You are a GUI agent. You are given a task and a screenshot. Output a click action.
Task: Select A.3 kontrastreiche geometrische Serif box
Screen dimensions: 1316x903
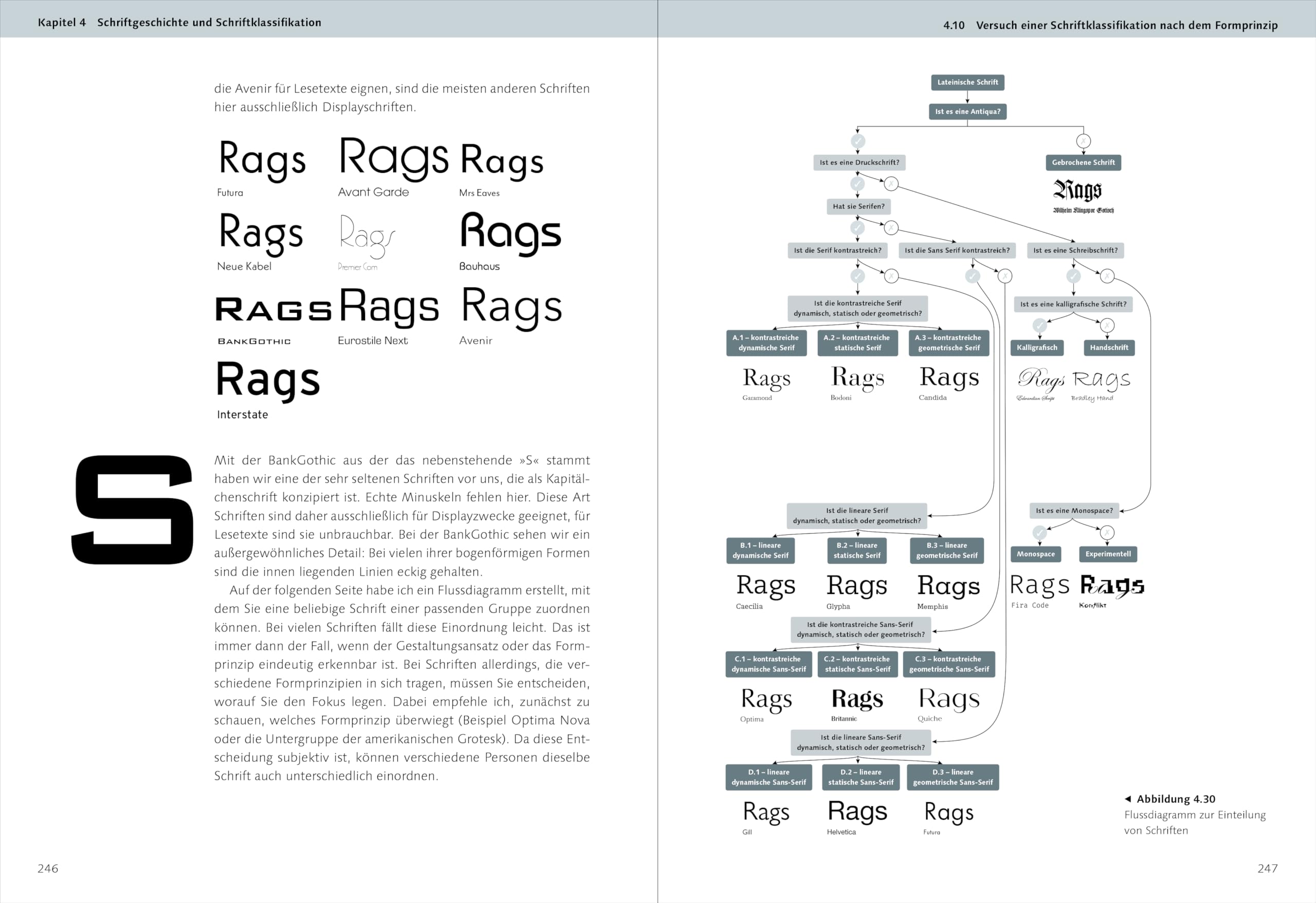[x=948, y=342]
